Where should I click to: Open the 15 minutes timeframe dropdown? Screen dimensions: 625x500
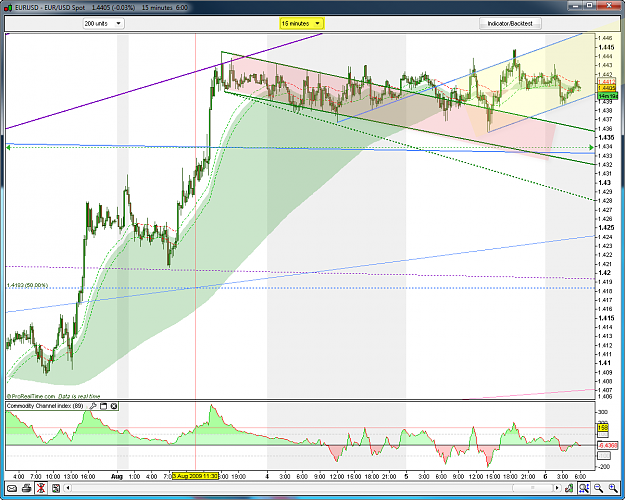(301, 24)
